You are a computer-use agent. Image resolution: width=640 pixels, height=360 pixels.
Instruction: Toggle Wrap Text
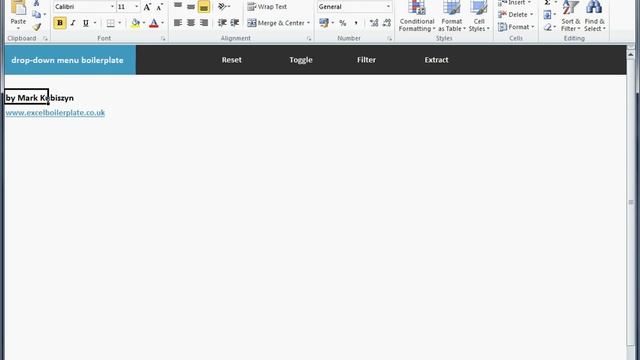[x=267, y=7]
